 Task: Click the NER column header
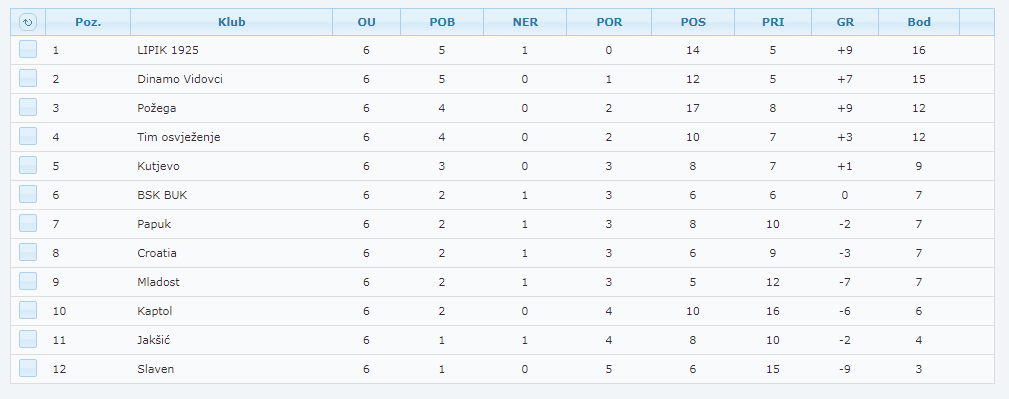click(525, 22)
